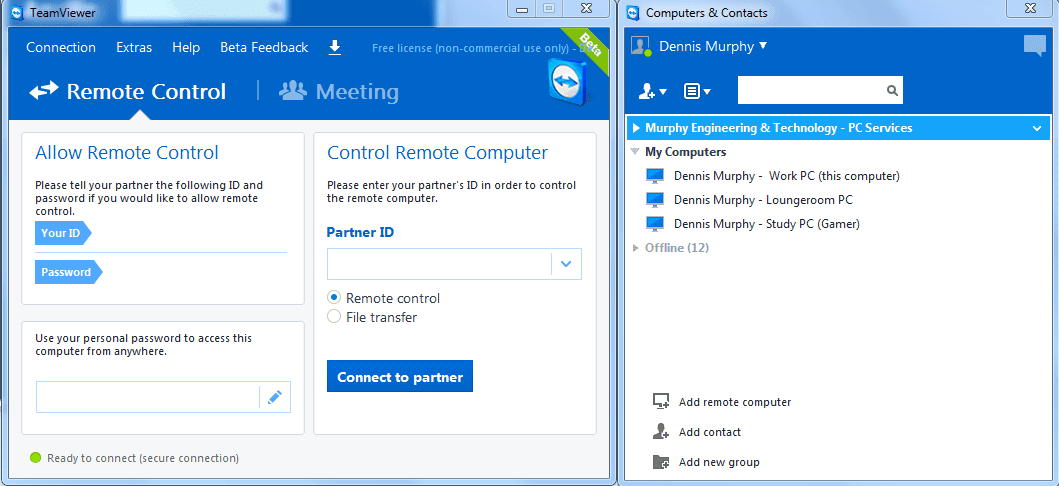Screen dimensions: 1059x486
Task: Open the add contact dropdown in the toolbar
Action: pos(652,91)
